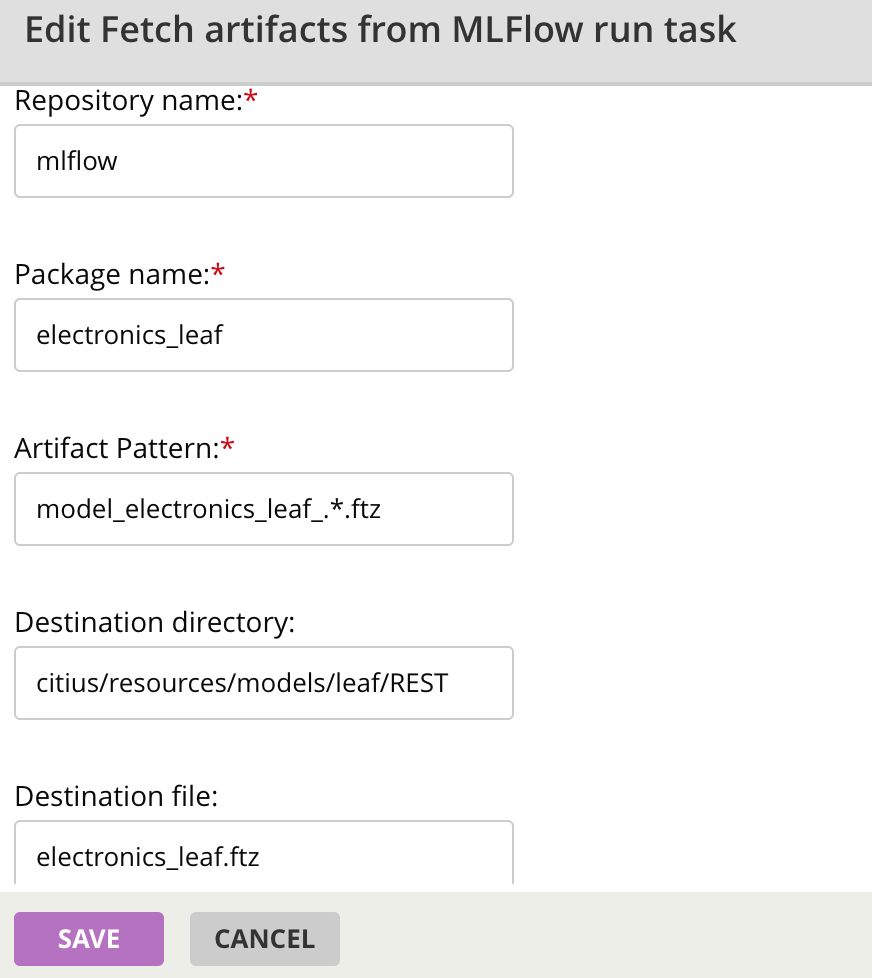
Task: Click the red asterisk beside Repository name
Action: click(251, 99)
